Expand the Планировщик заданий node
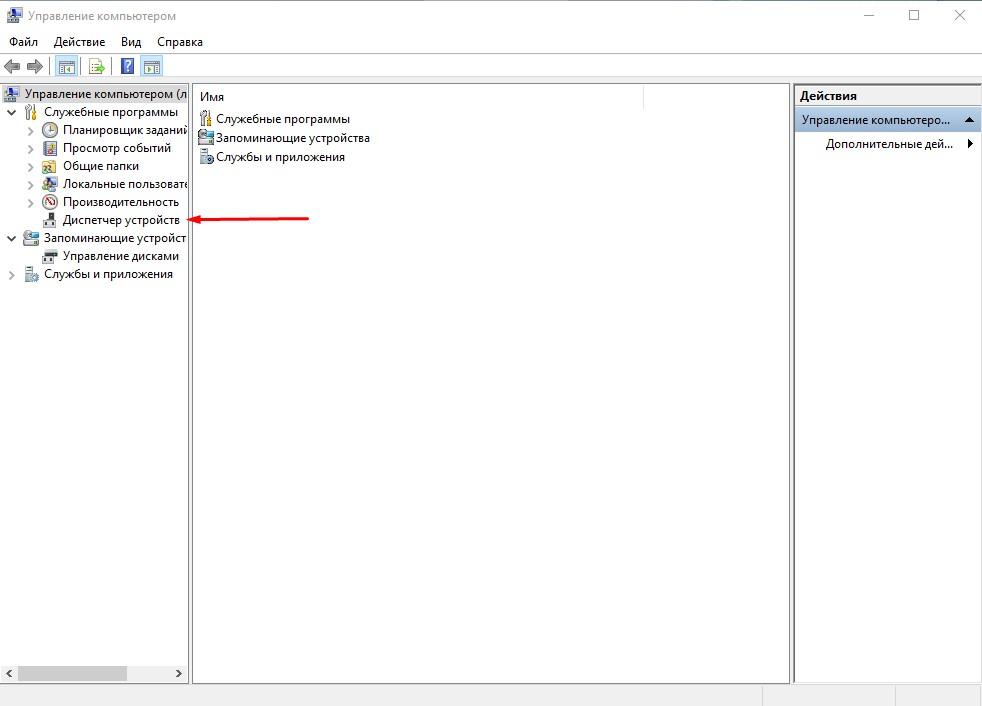 pyautogui.click(x=30, y=131)
